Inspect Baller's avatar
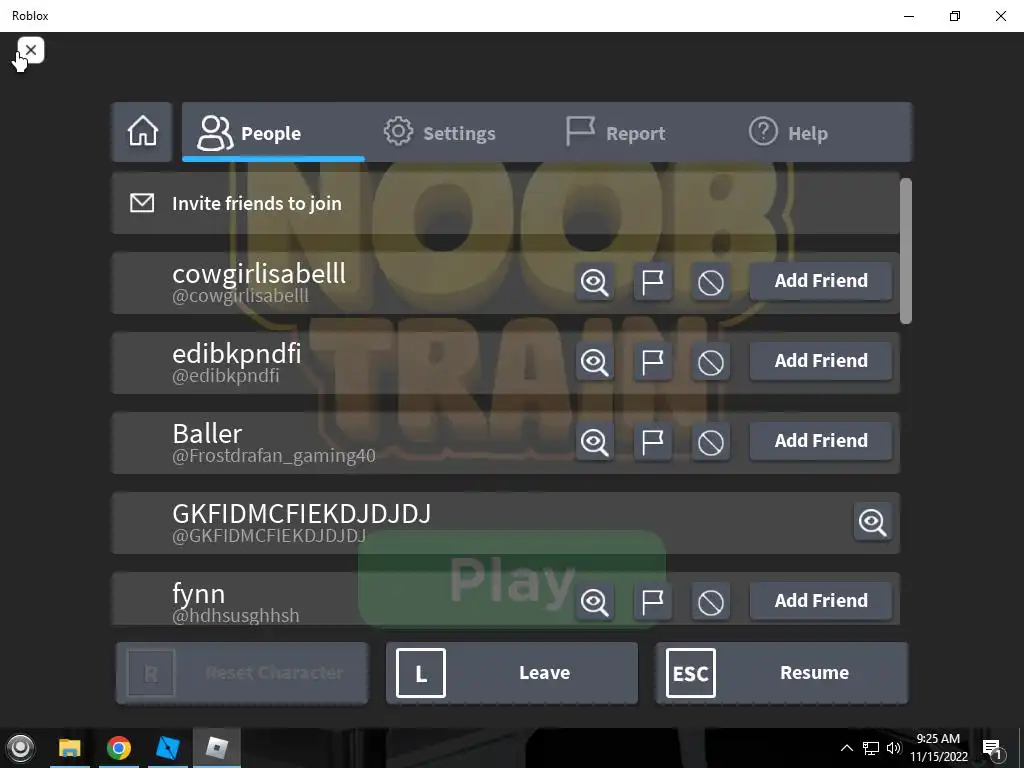This screenshot has height=768, width=1024. point(594,442)
